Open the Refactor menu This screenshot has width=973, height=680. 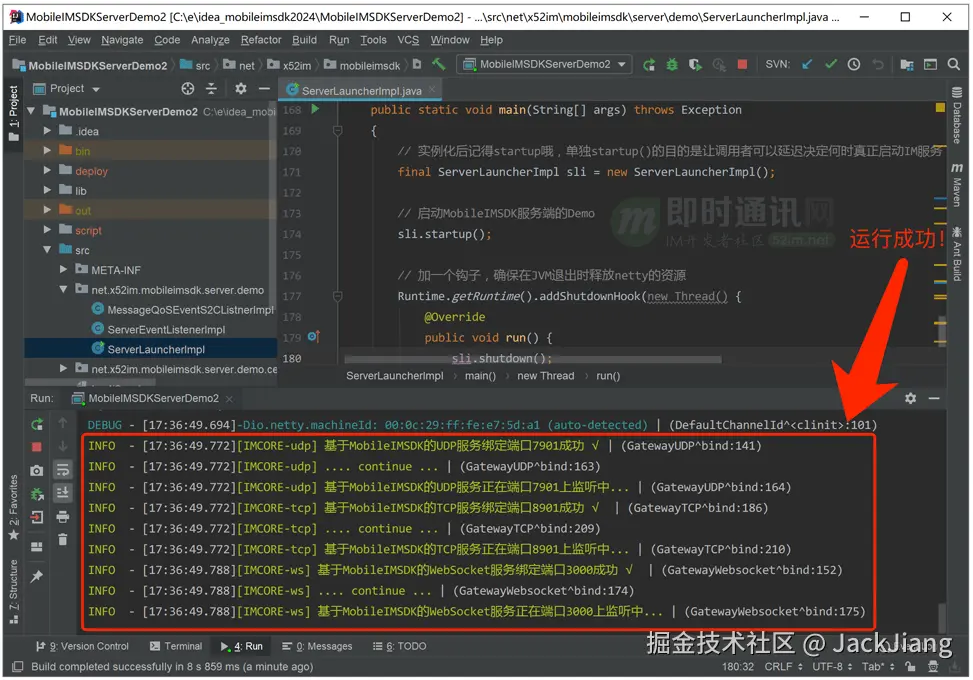pos(261,40)
